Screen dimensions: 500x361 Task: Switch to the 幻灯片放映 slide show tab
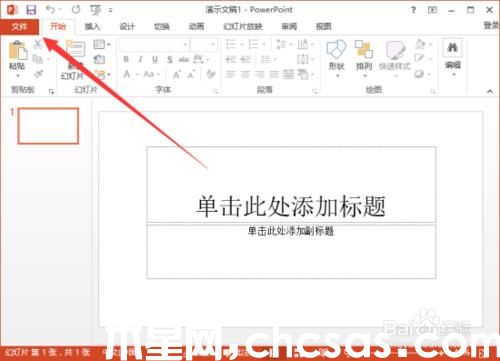click(243, 26)
